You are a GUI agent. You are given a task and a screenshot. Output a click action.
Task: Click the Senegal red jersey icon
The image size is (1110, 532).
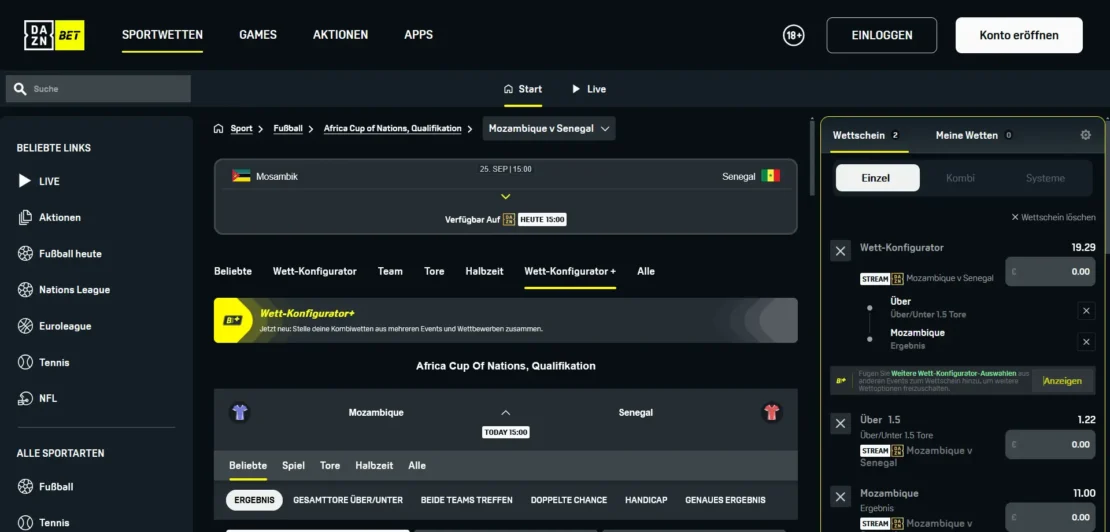point(772,412)
